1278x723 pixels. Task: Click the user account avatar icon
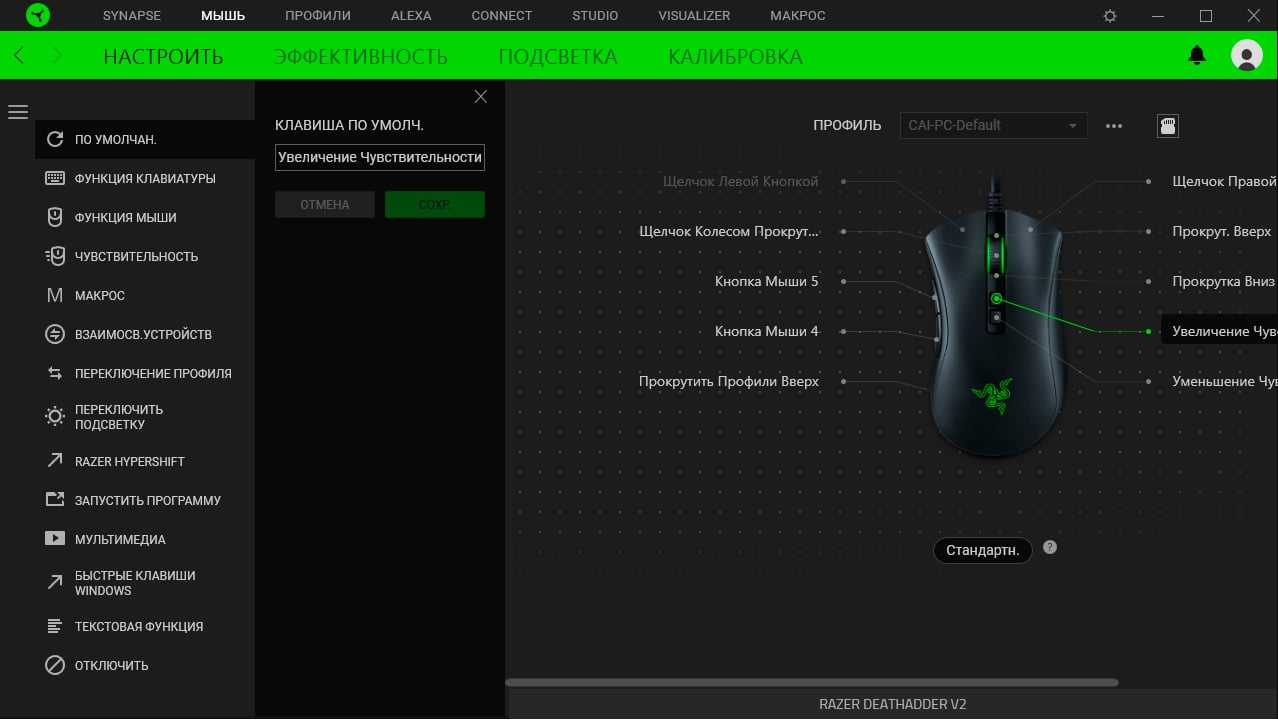pos(1246,56)
